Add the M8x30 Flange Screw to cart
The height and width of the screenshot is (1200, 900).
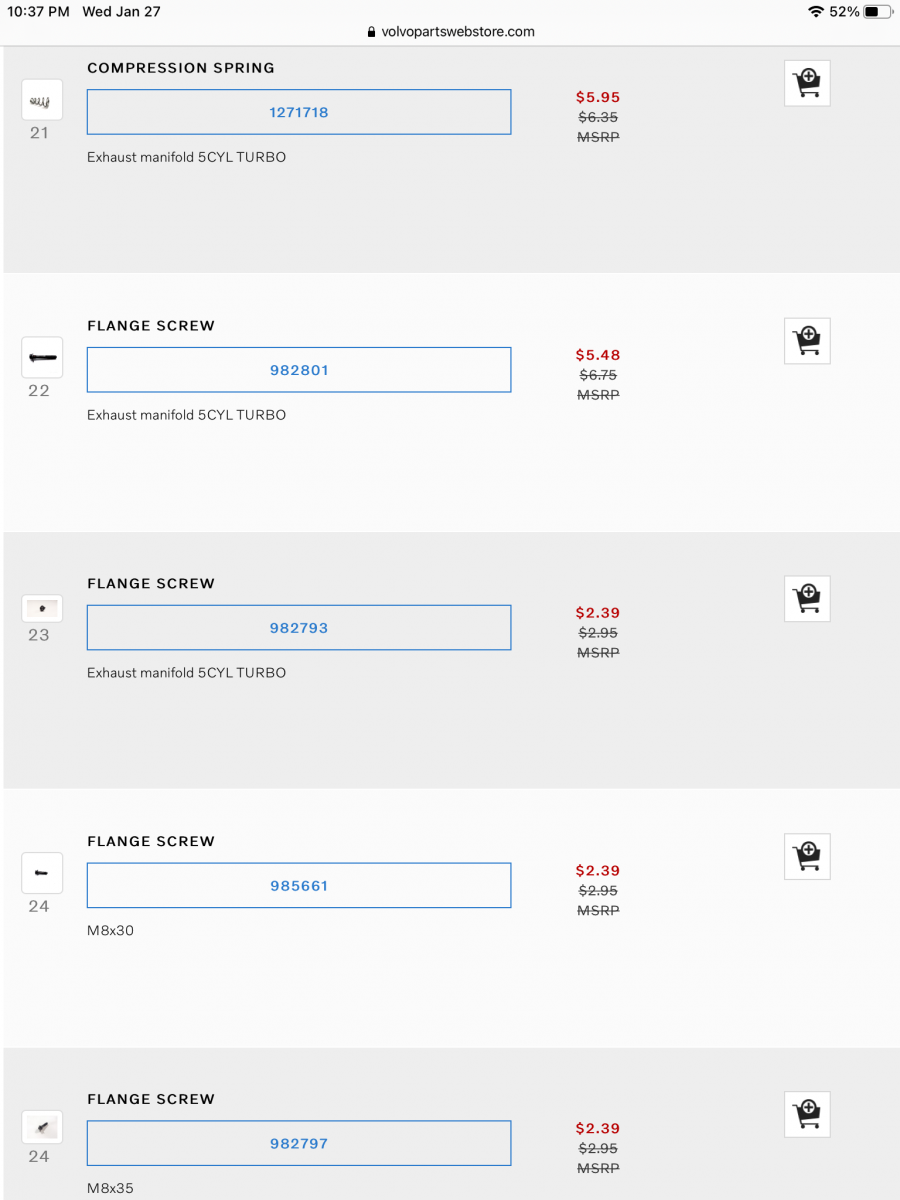pyautogui.click(x=807, y=856)
